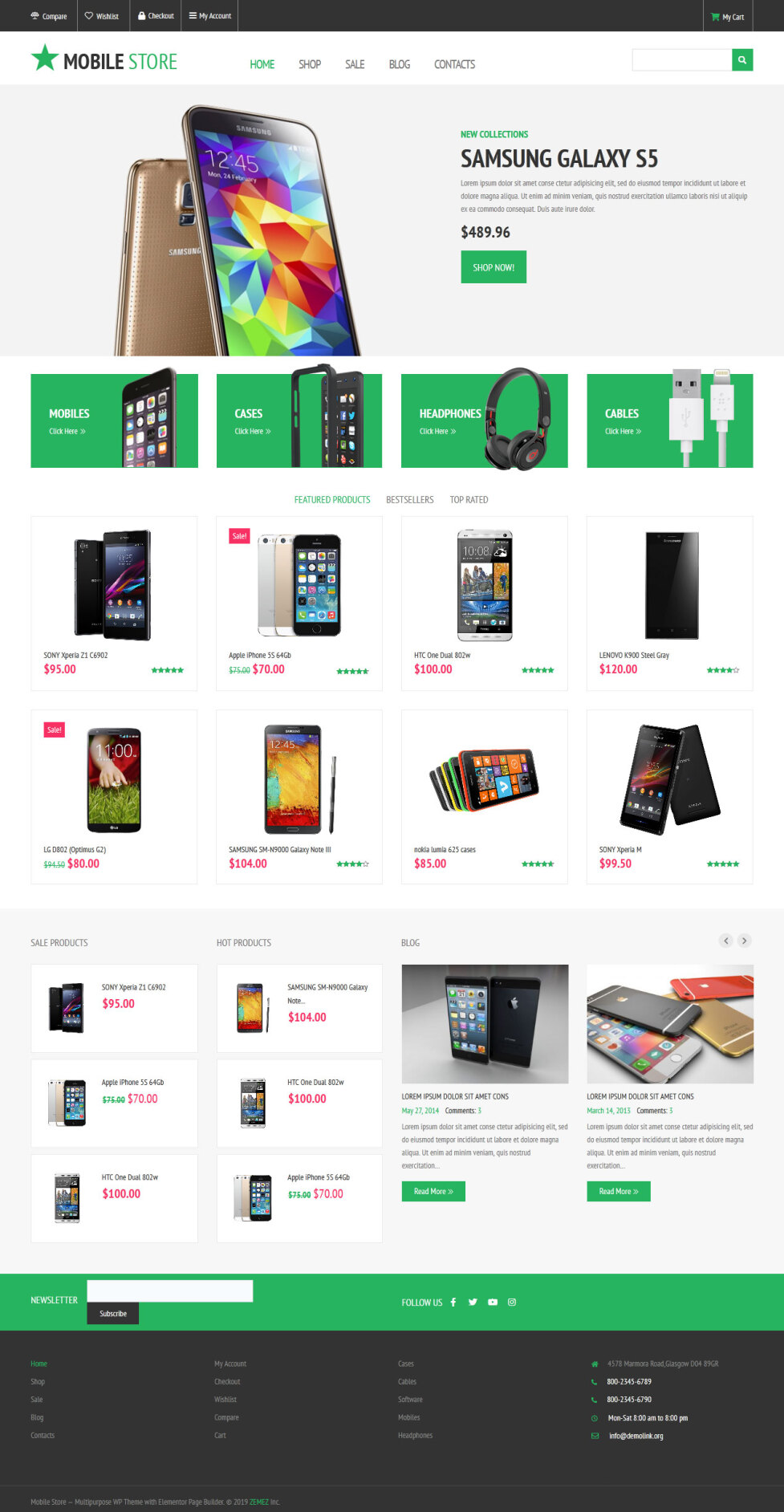
Task: Click the header search input field
Action: tap(682, 60)
